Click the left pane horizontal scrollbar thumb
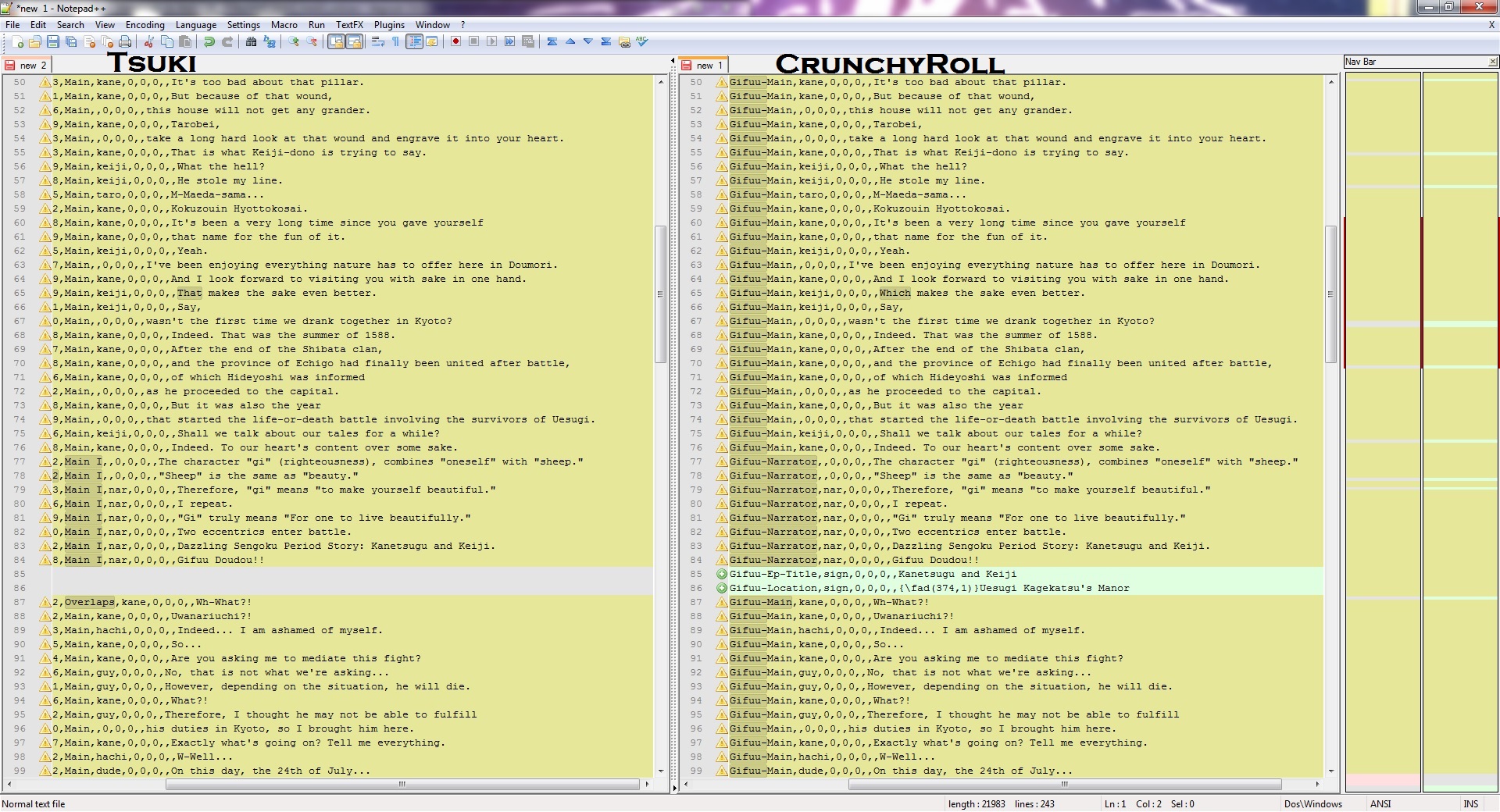 tap(402, 784)
